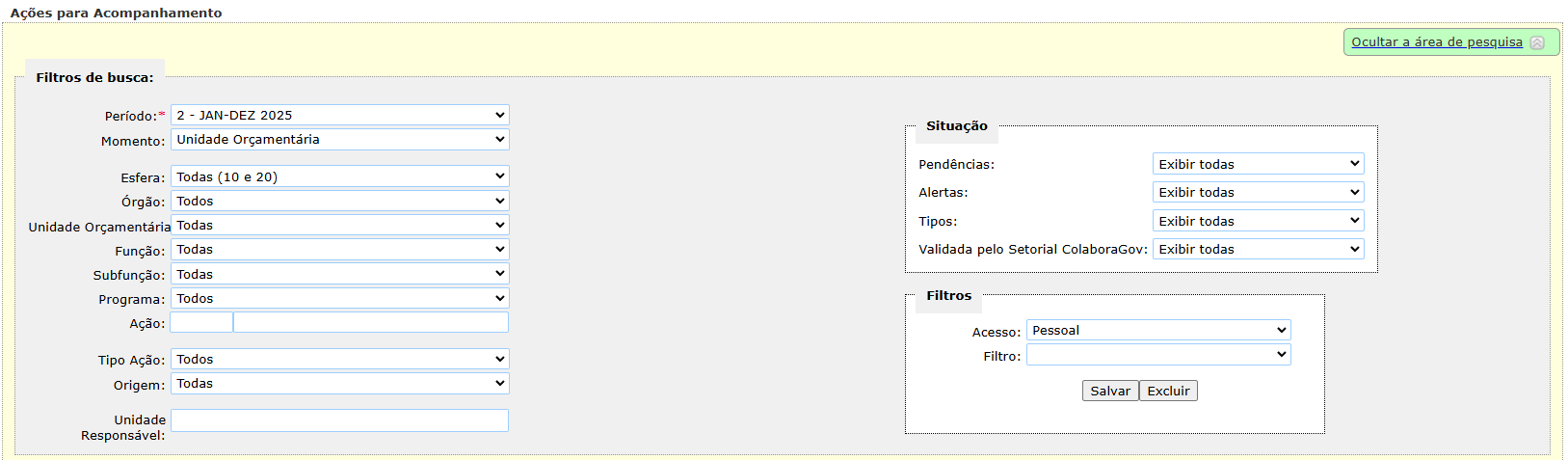Viewport: 1568px width, 460px height.
Task: Expand the Momento dropdown
Action: click(x=339, y=140)
